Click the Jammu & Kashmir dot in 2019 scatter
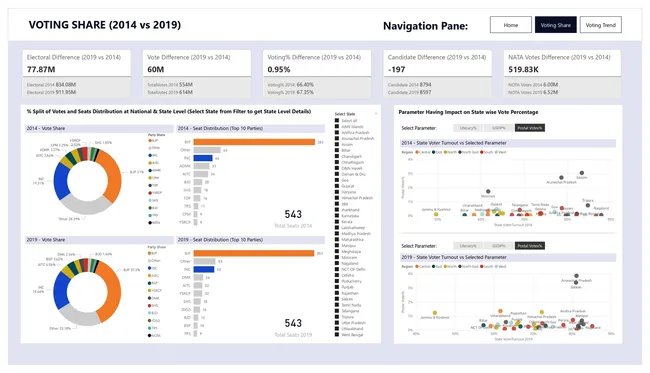 [435, 313]
